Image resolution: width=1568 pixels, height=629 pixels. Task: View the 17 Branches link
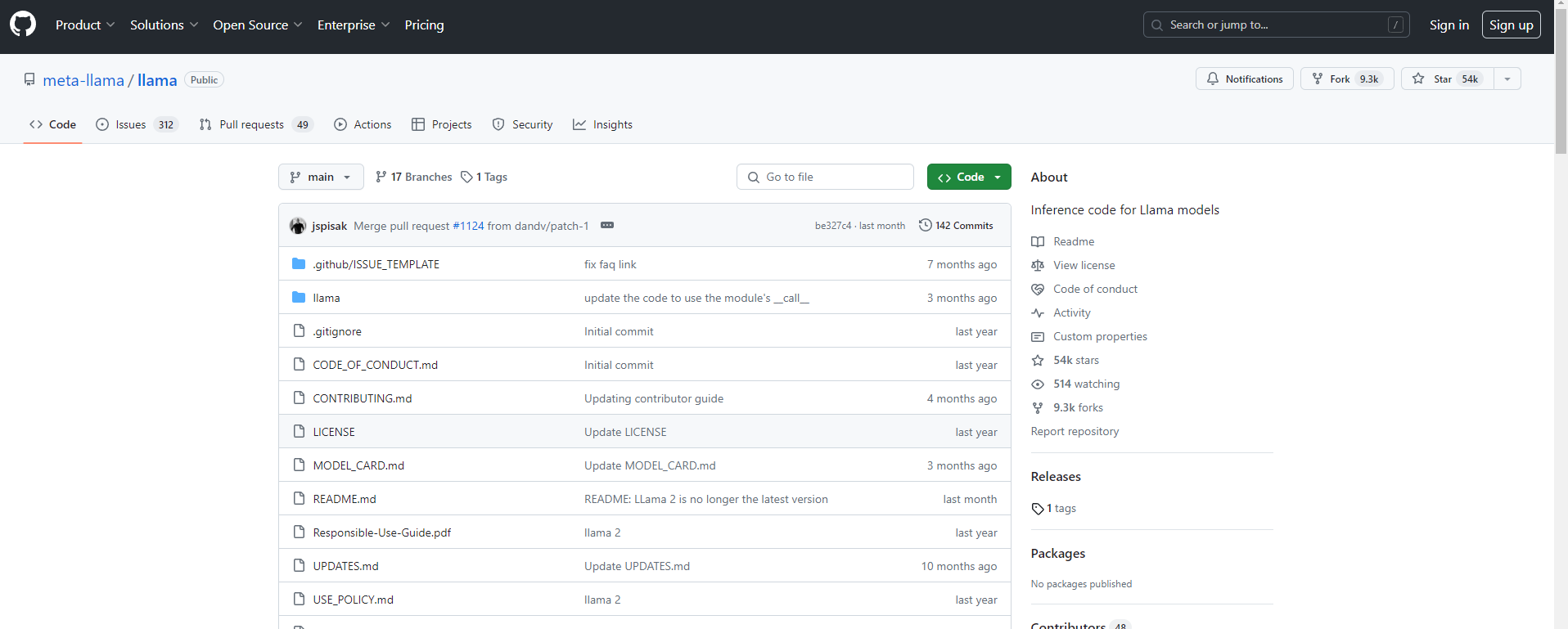(x=413, y=177)
